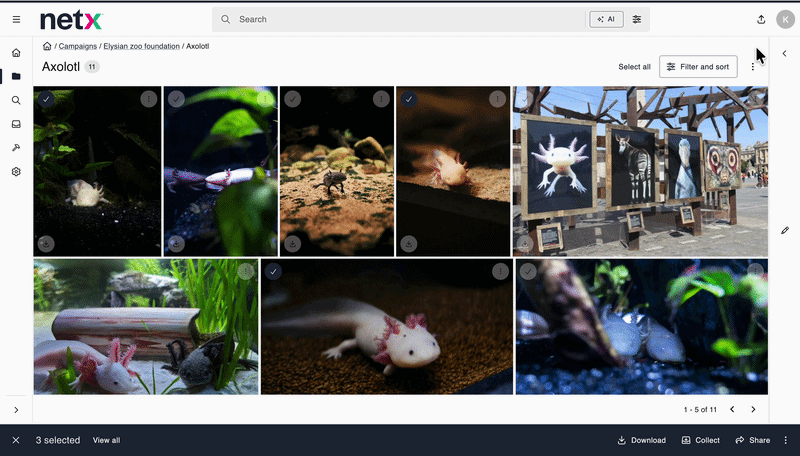Viewport: 800px width, 456px height.
Task: Open the tools icon in sidebar
Action: point(16,148)
